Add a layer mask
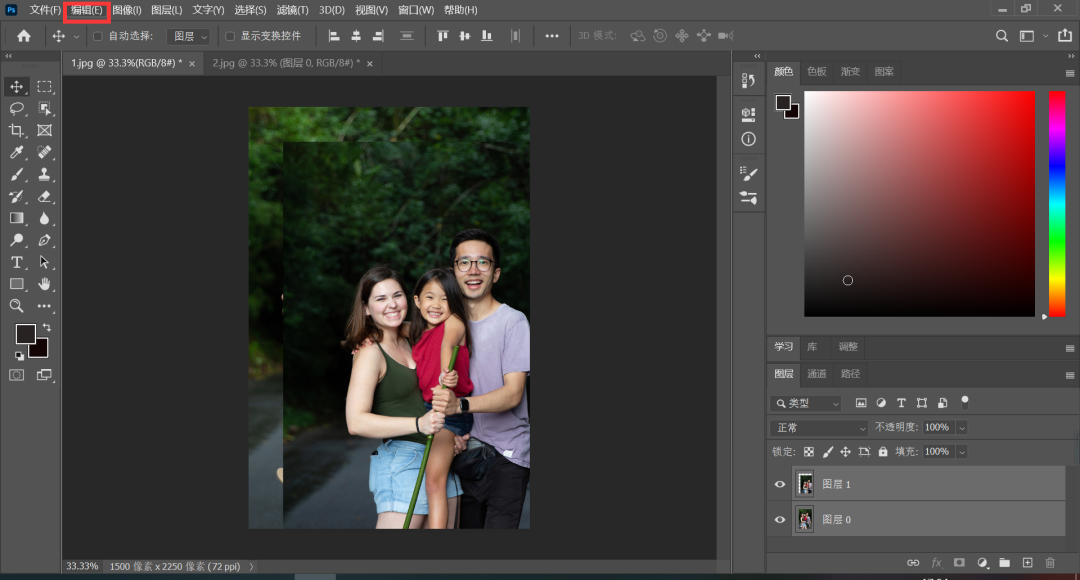This screenshot has height=580, width=1080. [x=959, y=563]
